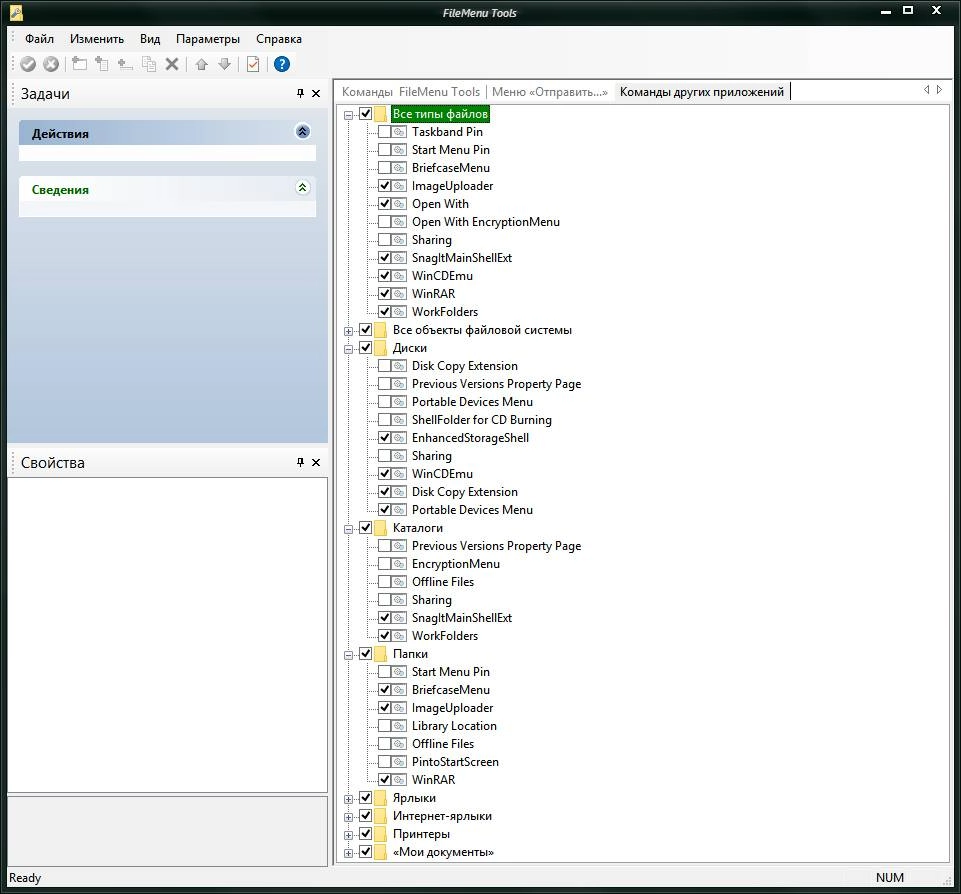Open the Вид menu
This screenshot has height=894, width=961.
[150, 39]
